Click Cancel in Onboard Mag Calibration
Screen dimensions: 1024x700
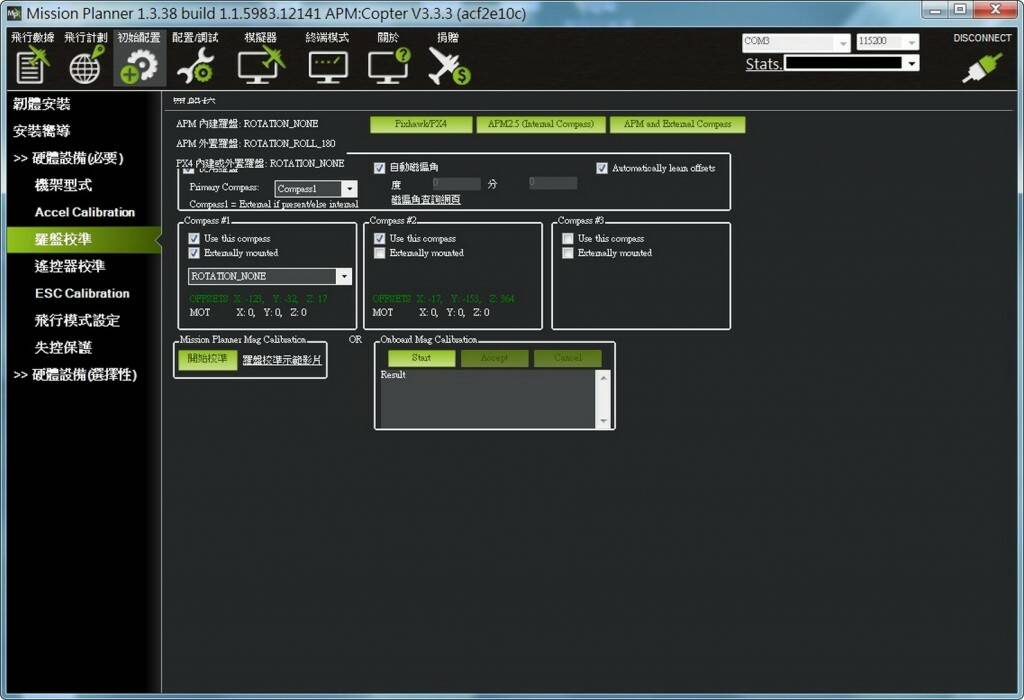pyautogui.click(x=568, y=358)
